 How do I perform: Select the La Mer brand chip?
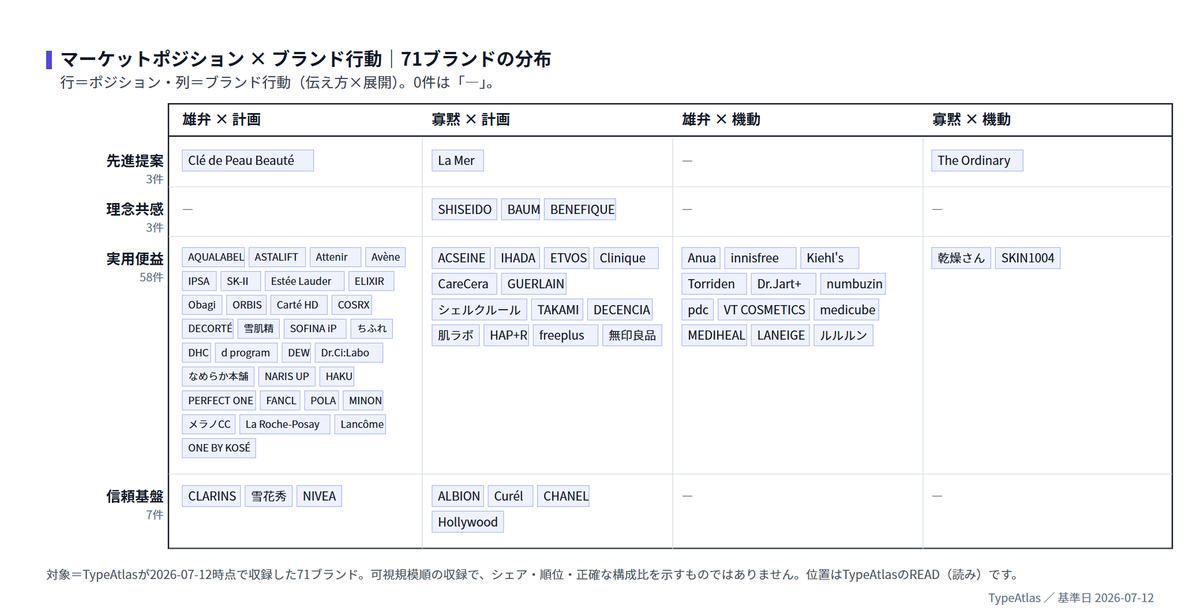point(457,160)
